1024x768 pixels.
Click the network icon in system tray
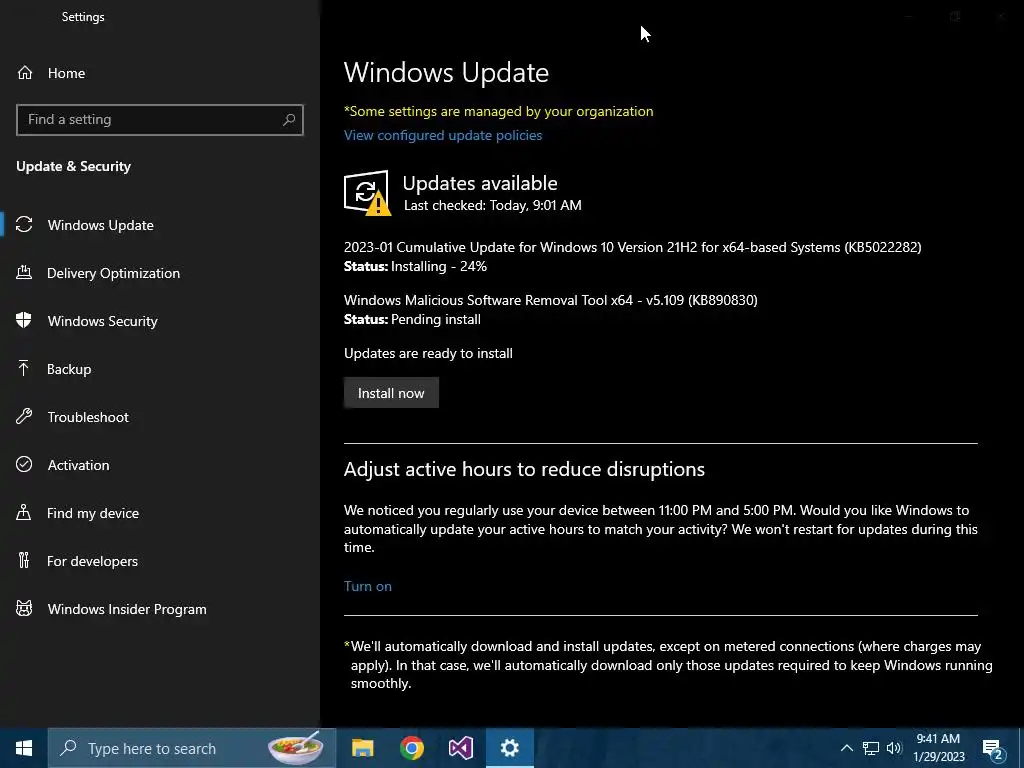pos(871,748)
